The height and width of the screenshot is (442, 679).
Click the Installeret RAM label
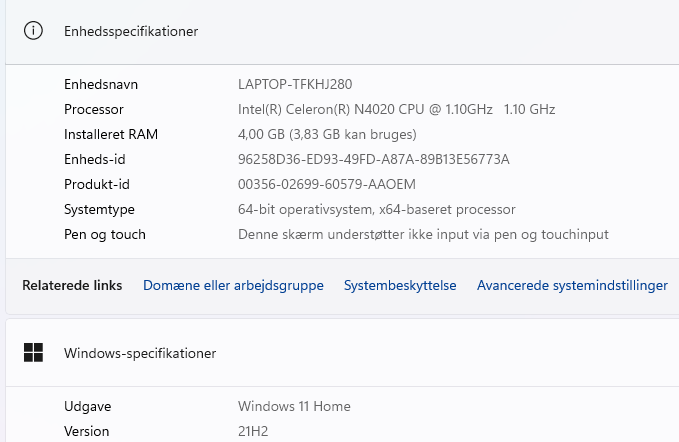tap(111, 134)
